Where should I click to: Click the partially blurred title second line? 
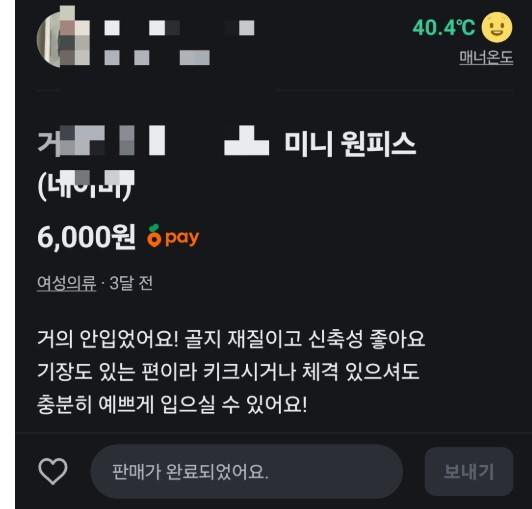tap(86, 186)
